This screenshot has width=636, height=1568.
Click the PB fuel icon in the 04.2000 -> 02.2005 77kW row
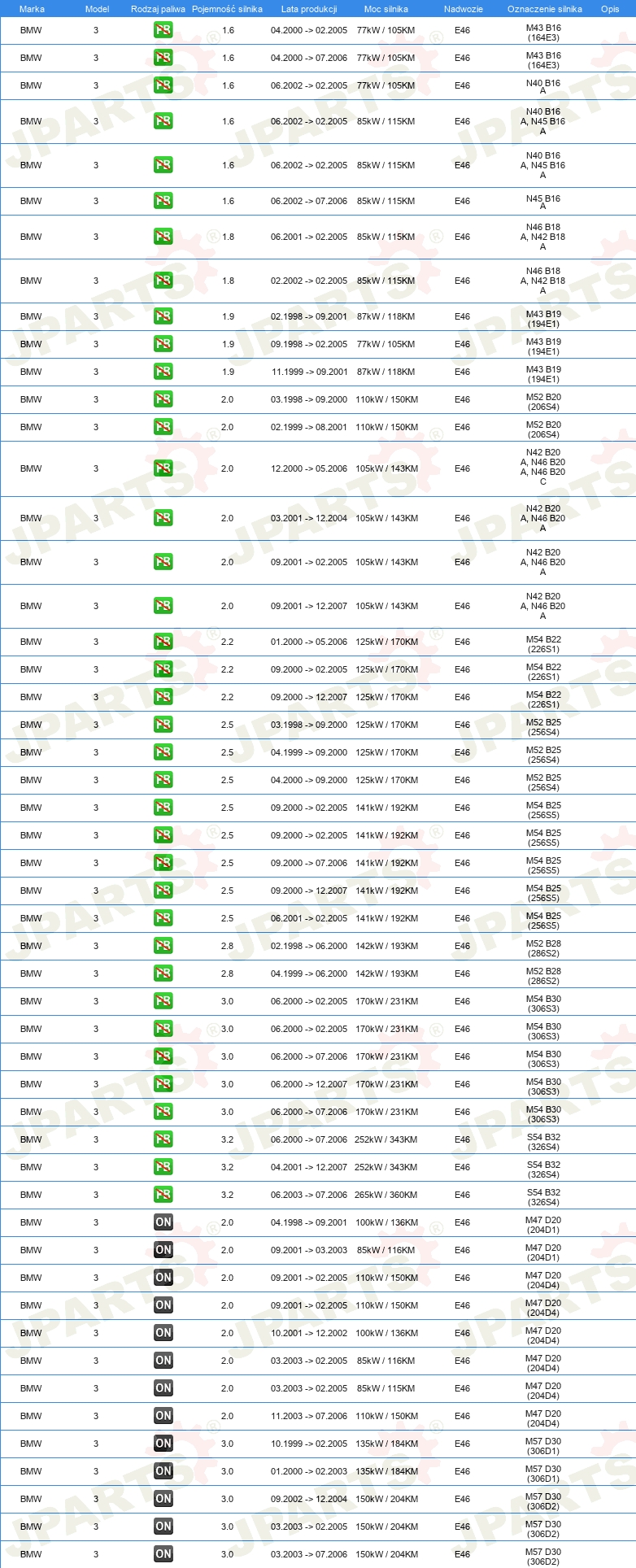163,31
